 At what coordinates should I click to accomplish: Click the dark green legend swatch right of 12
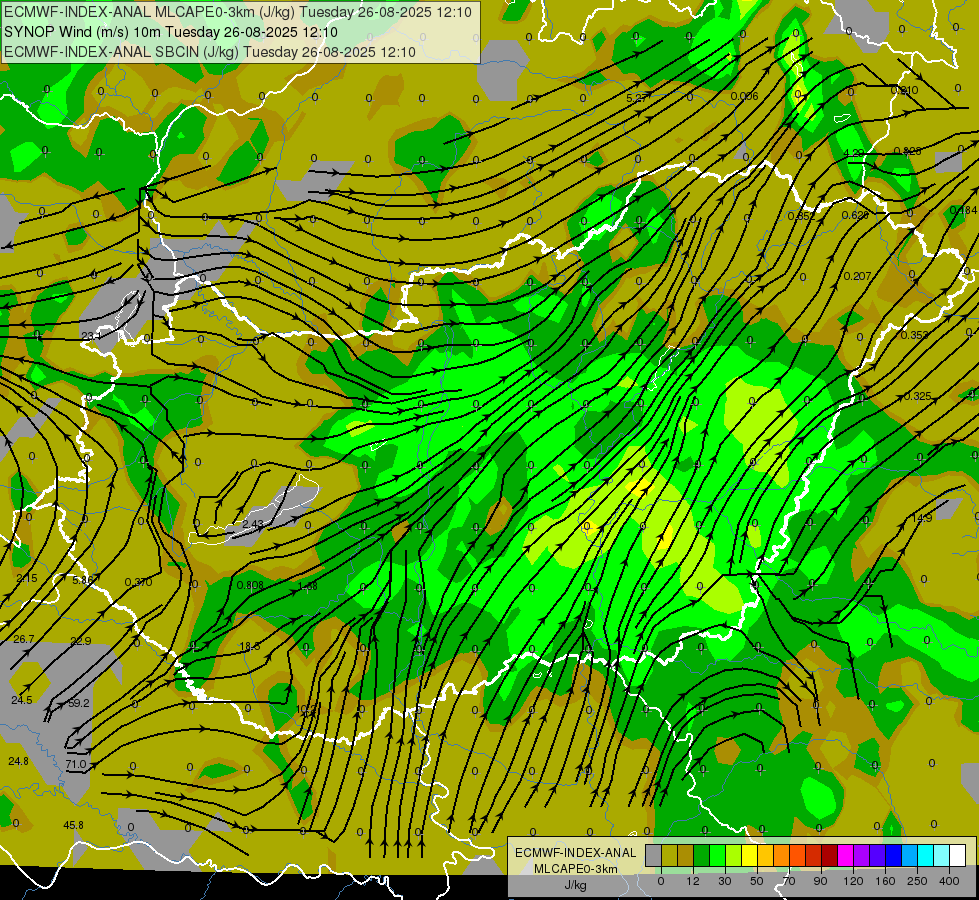(702, 855)
